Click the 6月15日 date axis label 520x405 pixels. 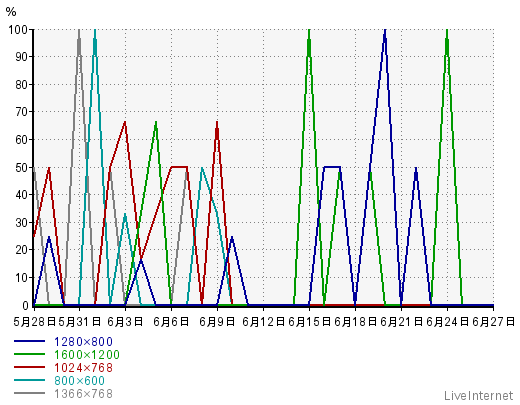click(x=309, y=322)
